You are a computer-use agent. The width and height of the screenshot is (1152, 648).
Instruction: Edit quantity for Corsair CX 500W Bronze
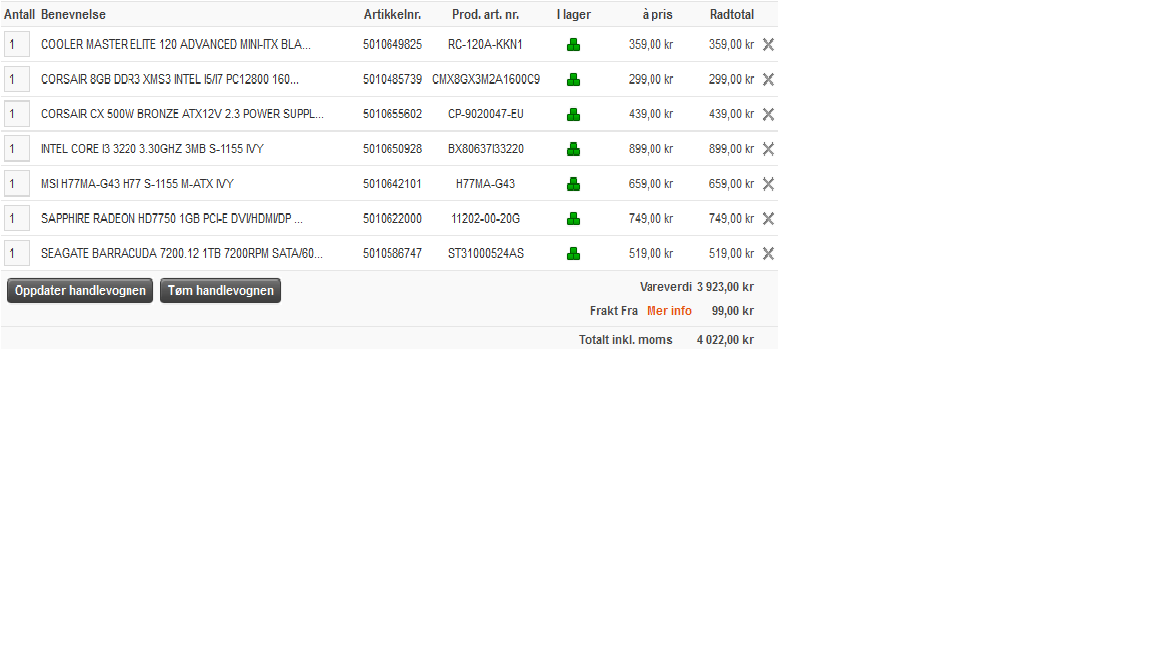click(x=17, y=114)
